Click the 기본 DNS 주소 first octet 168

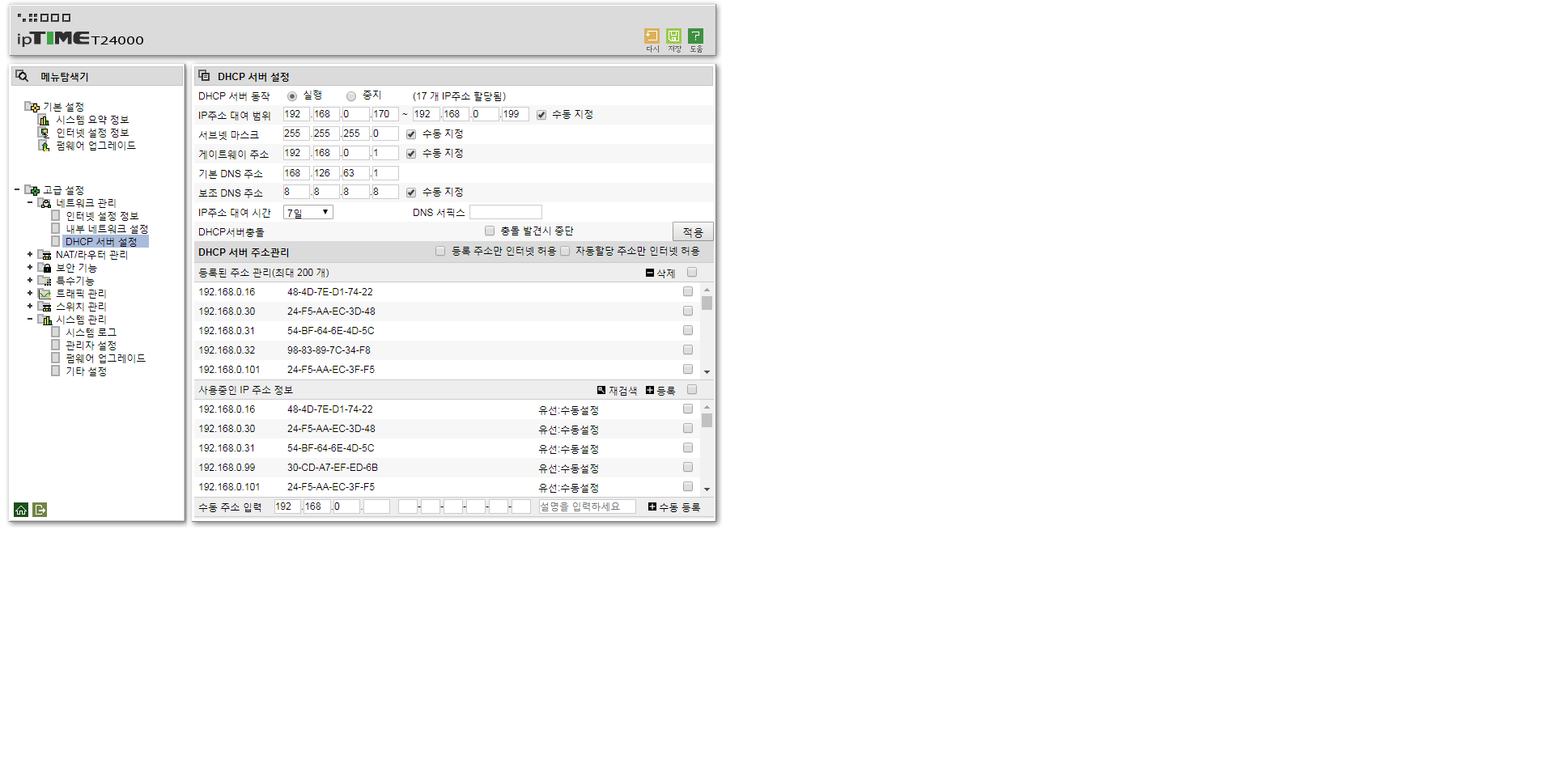(296, 173)
